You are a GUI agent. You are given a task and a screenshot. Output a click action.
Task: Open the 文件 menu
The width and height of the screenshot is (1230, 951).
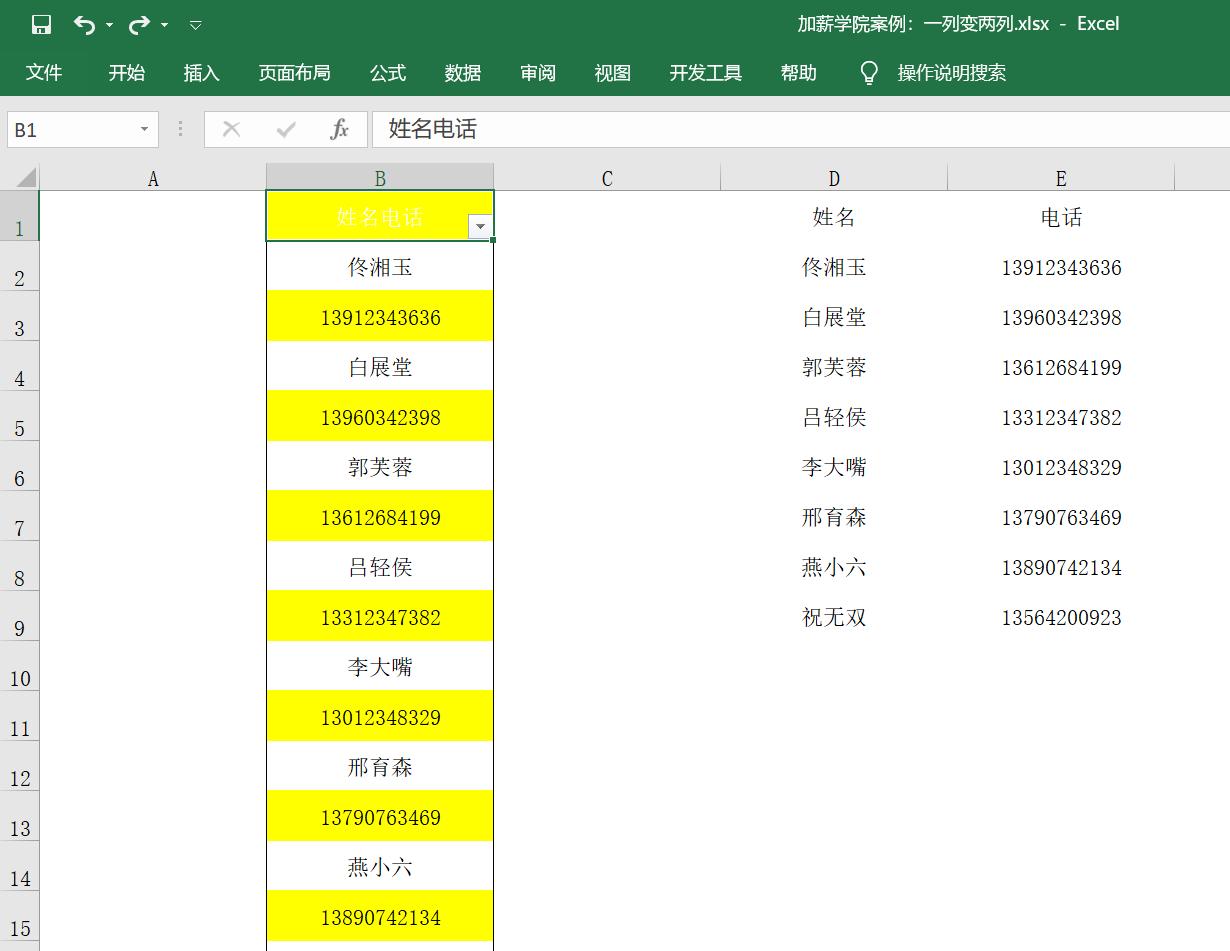pos(44,72)
